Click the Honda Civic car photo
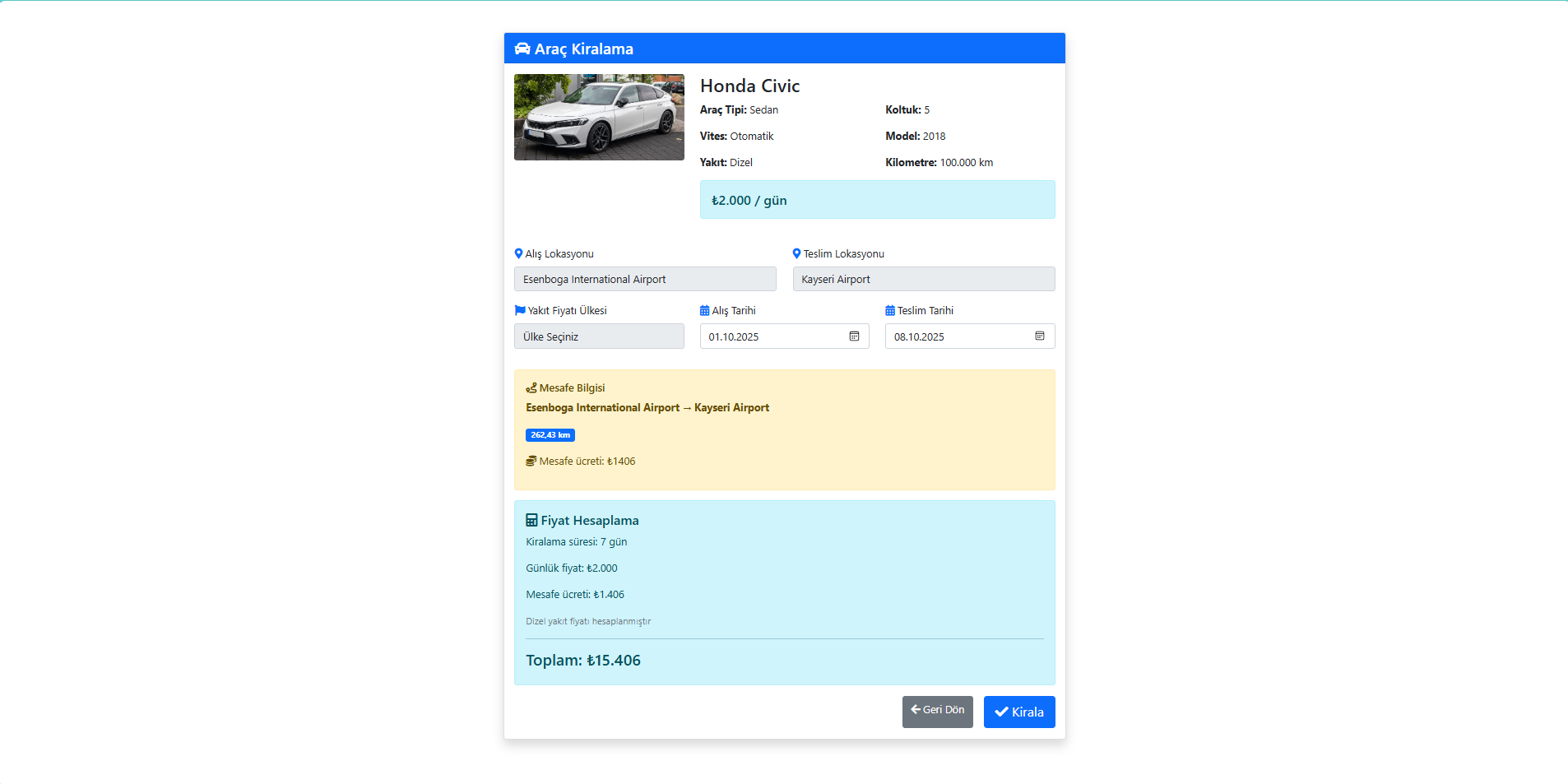1568x784 pixels. pyautogui.click(x=599, y=117)
